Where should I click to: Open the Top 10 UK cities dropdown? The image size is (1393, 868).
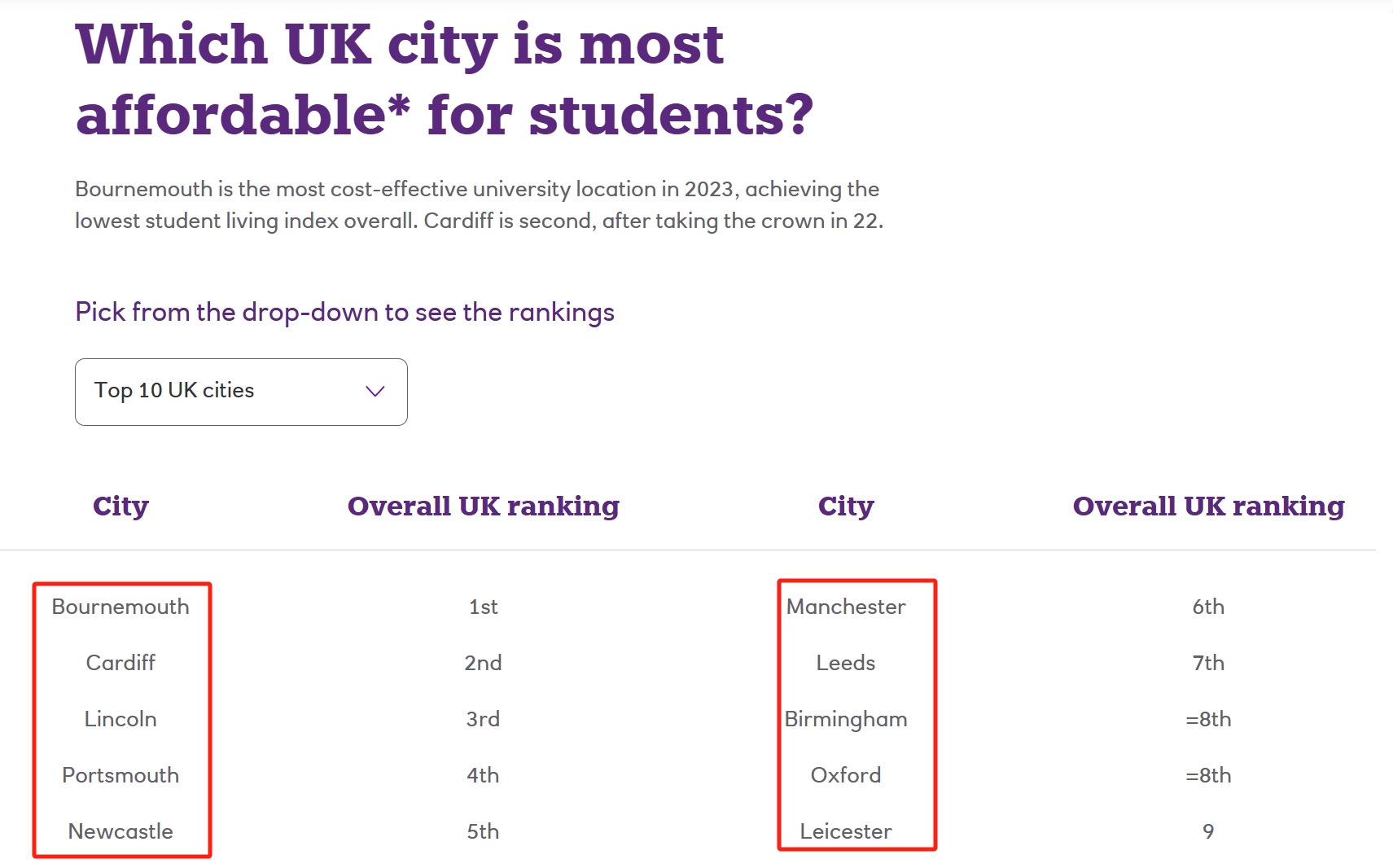tap(241, 392)
